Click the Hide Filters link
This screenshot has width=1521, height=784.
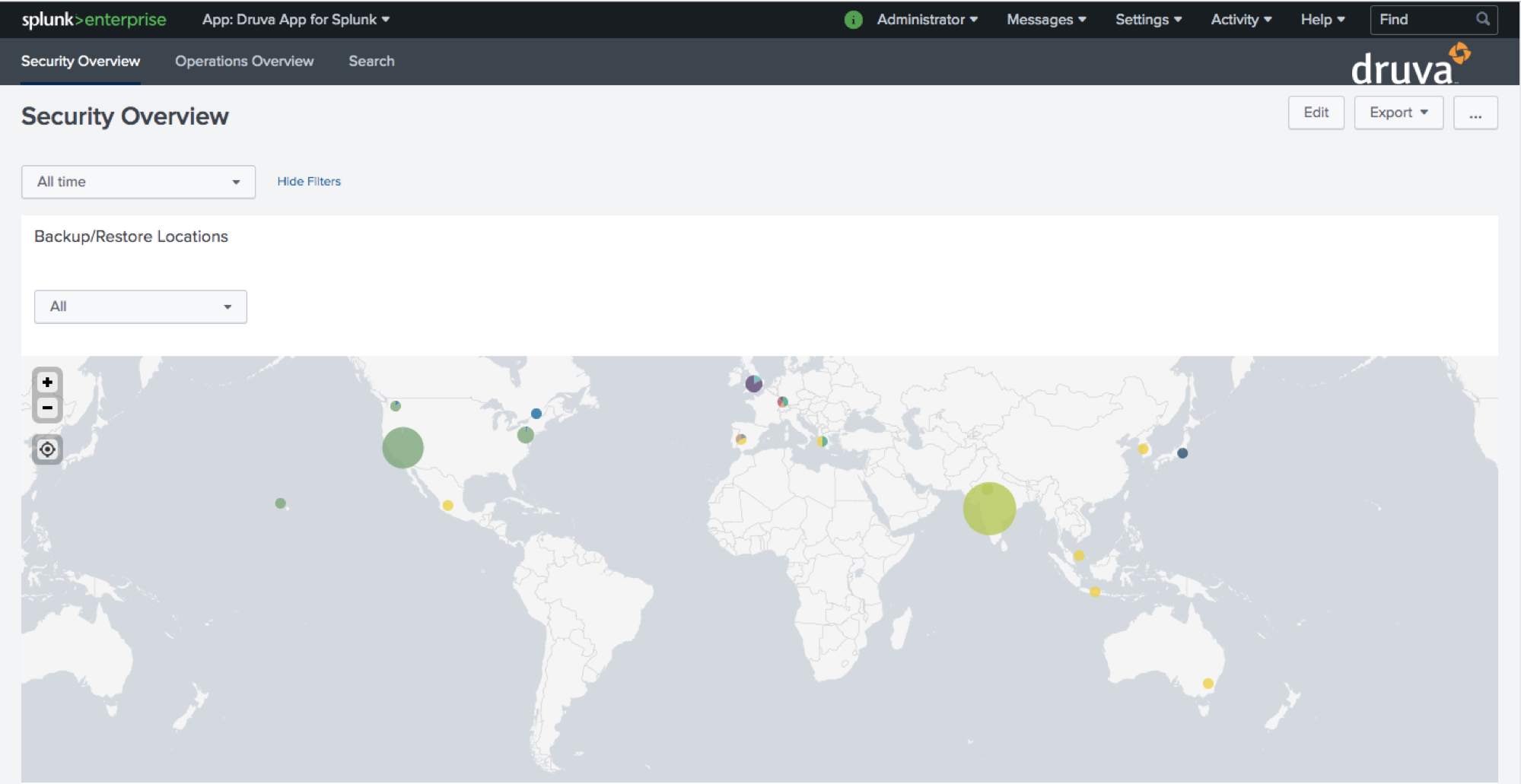[309, 181]
